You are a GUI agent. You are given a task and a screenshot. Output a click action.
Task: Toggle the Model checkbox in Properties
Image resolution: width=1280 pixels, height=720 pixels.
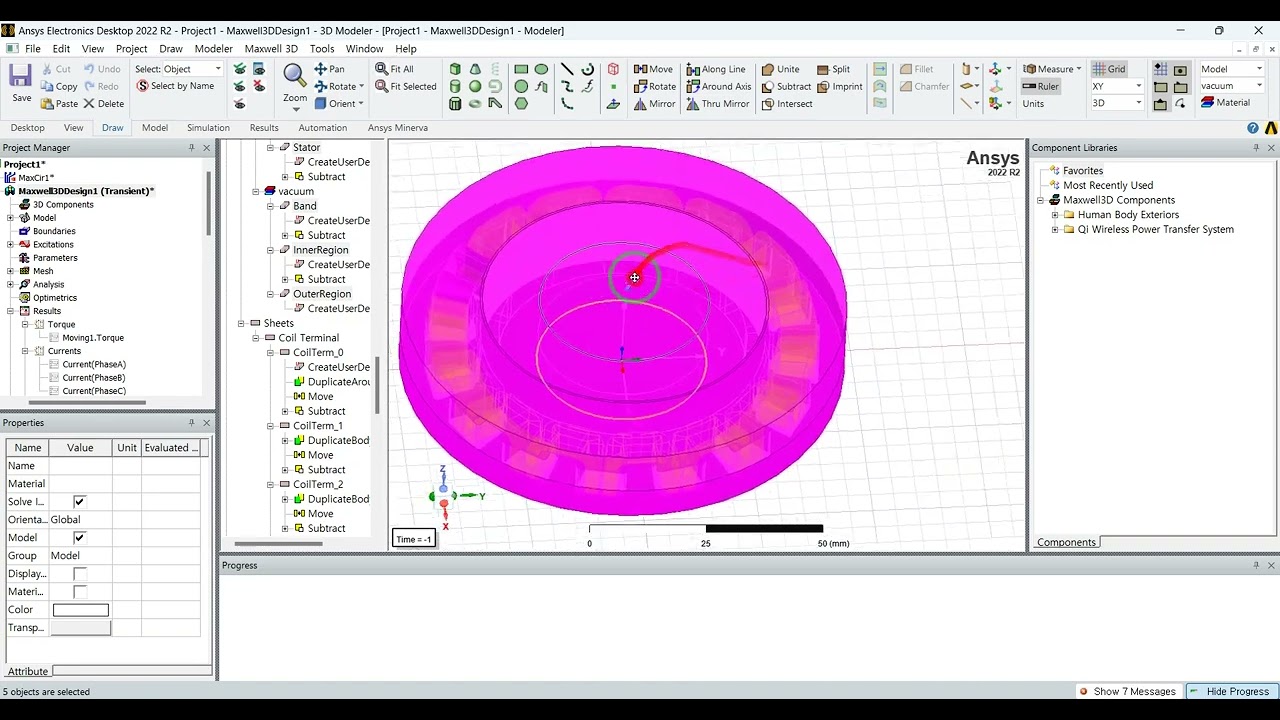[x=79, y=538]
